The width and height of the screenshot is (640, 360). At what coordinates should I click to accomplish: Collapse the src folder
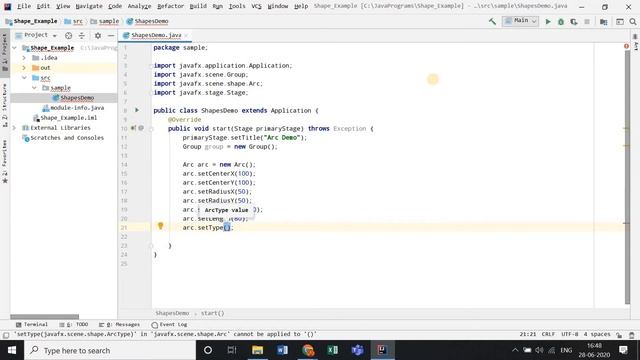point(24,78)
